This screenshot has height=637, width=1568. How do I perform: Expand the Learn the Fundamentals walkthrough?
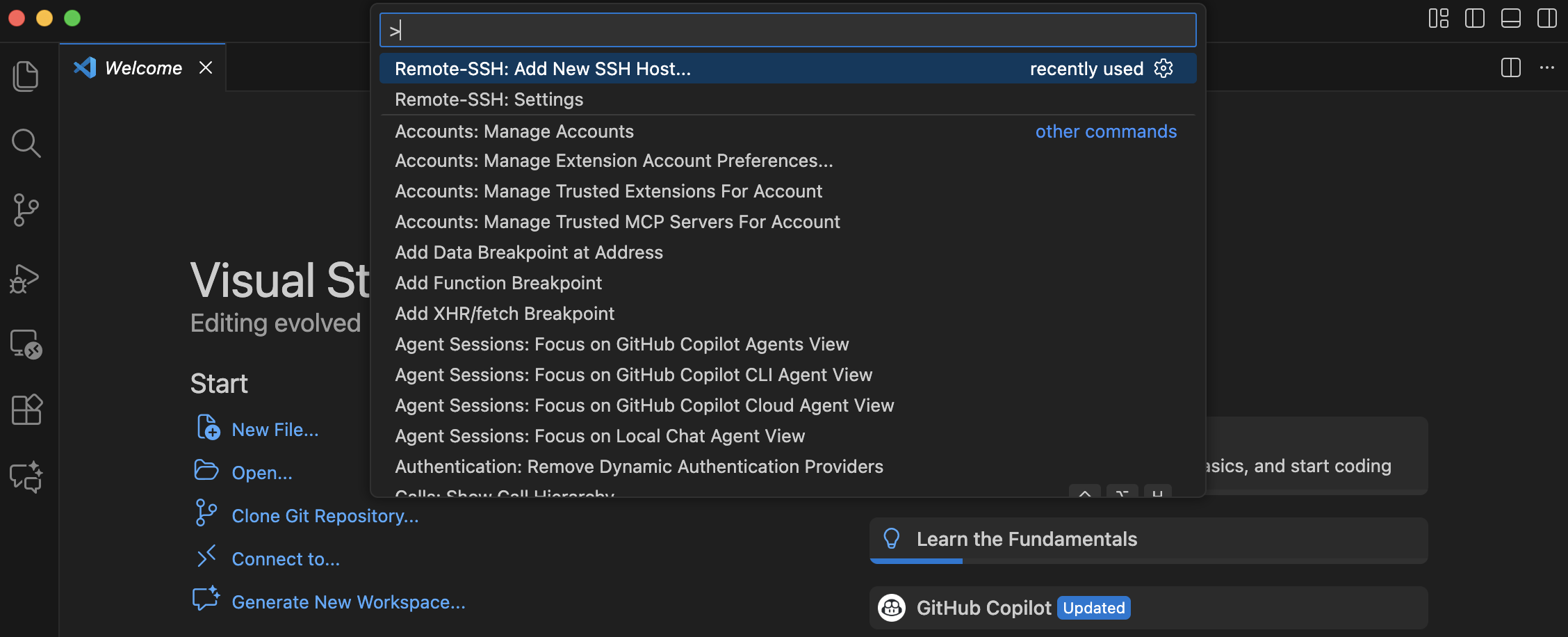pyautogui.click(x=1026, y=540)
